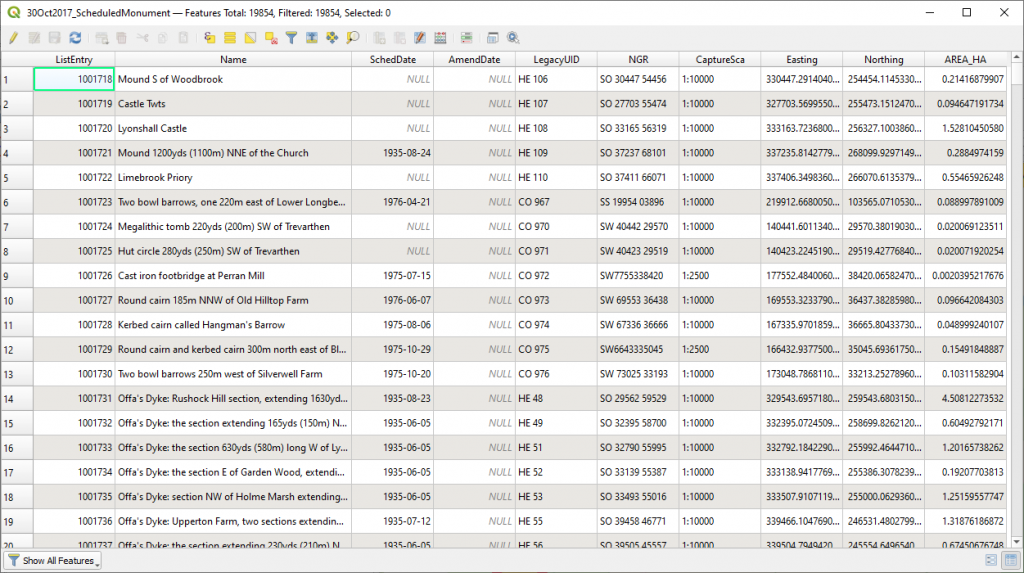Switch to form view at bottom right
Image resolution: width=1024 pixels, height=573 pixels.
[x=989, y=560]
